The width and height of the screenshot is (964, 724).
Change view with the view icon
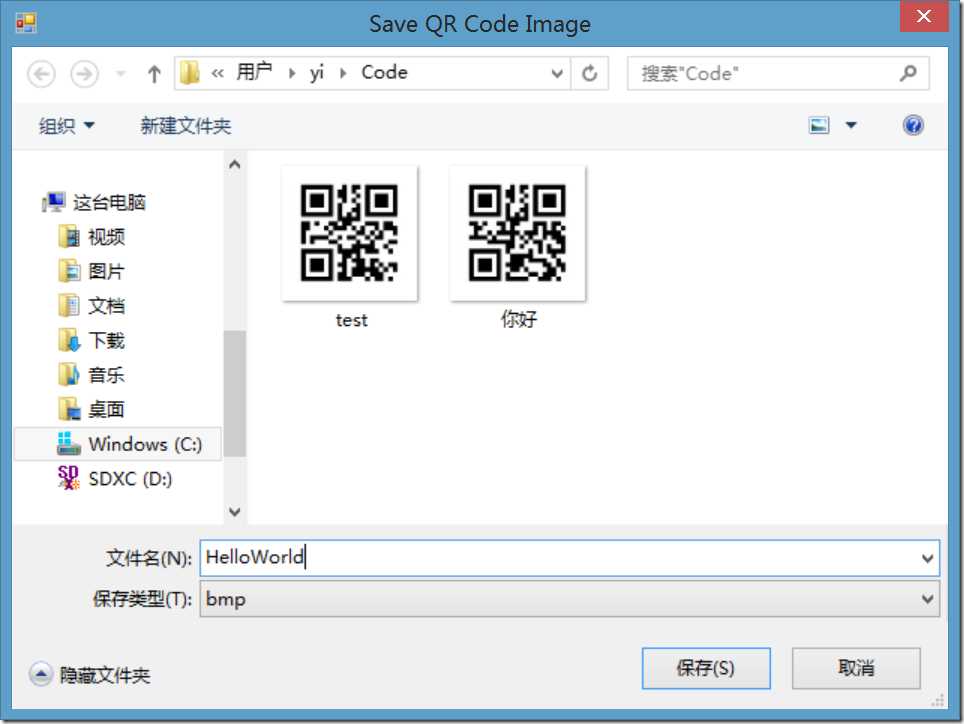pos(819,125)
